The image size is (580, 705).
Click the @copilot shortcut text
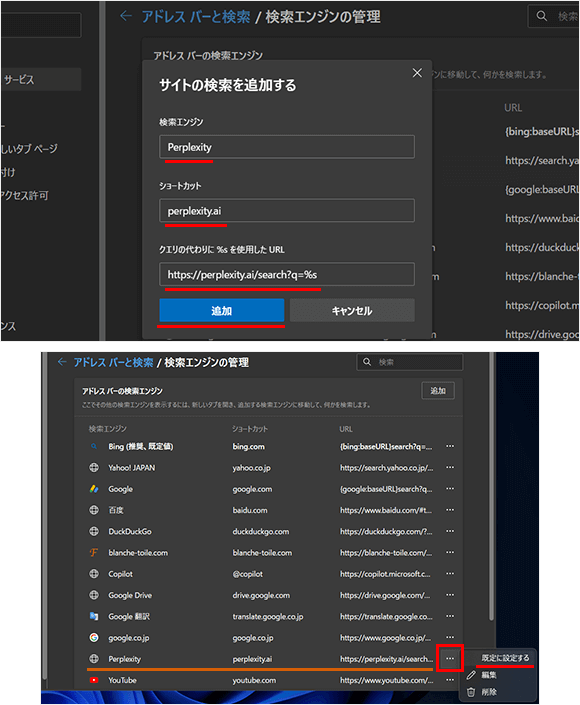click(247, 574)
